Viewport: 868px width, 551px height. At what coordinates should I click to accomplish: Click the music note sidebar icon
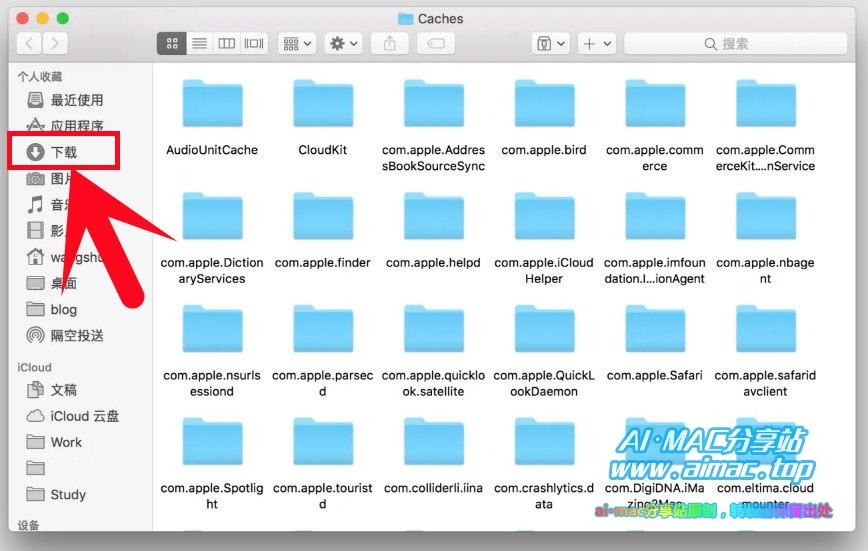click(35, 204)
